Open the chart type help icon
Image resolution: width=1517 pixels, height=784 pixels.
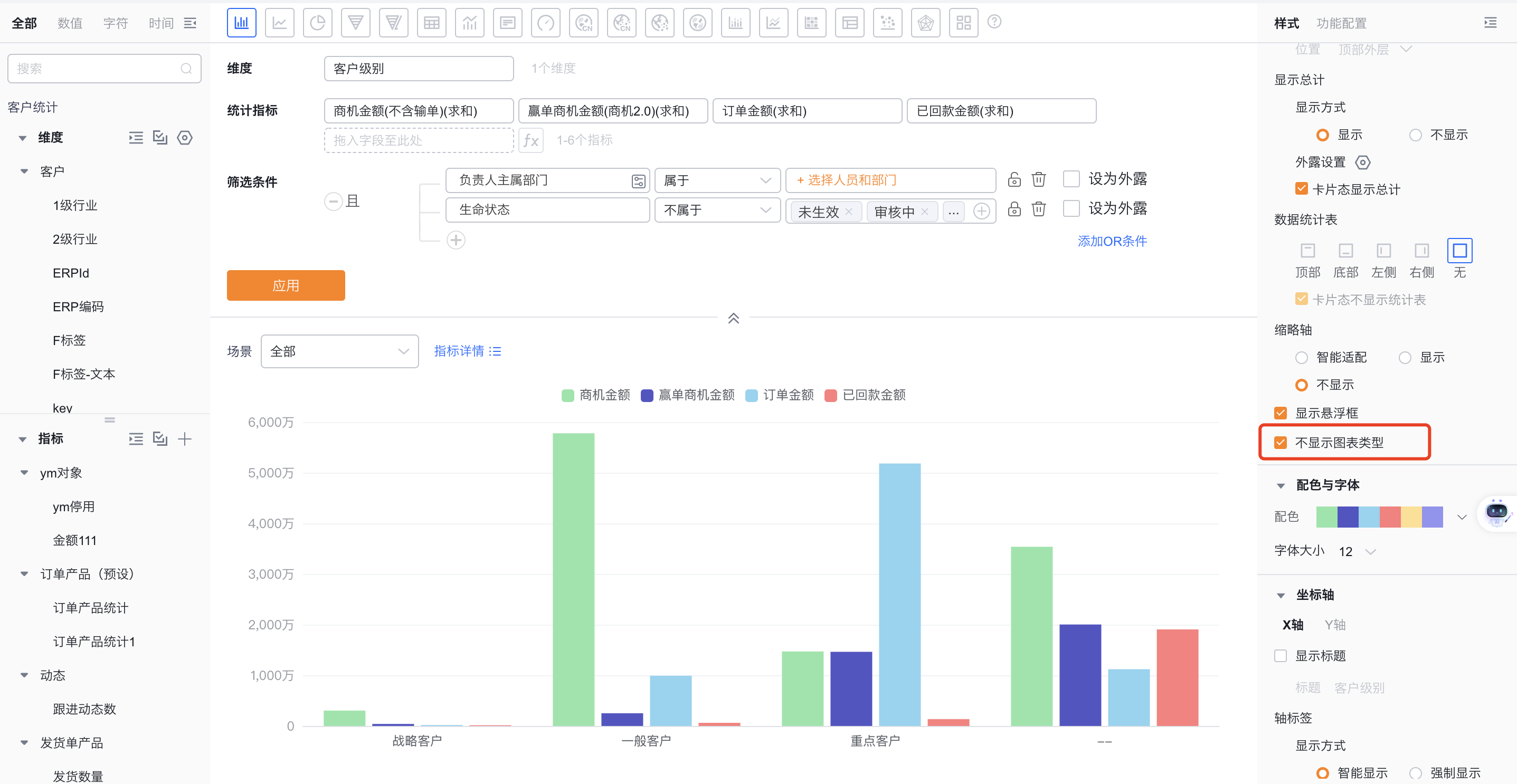(994, 22)
